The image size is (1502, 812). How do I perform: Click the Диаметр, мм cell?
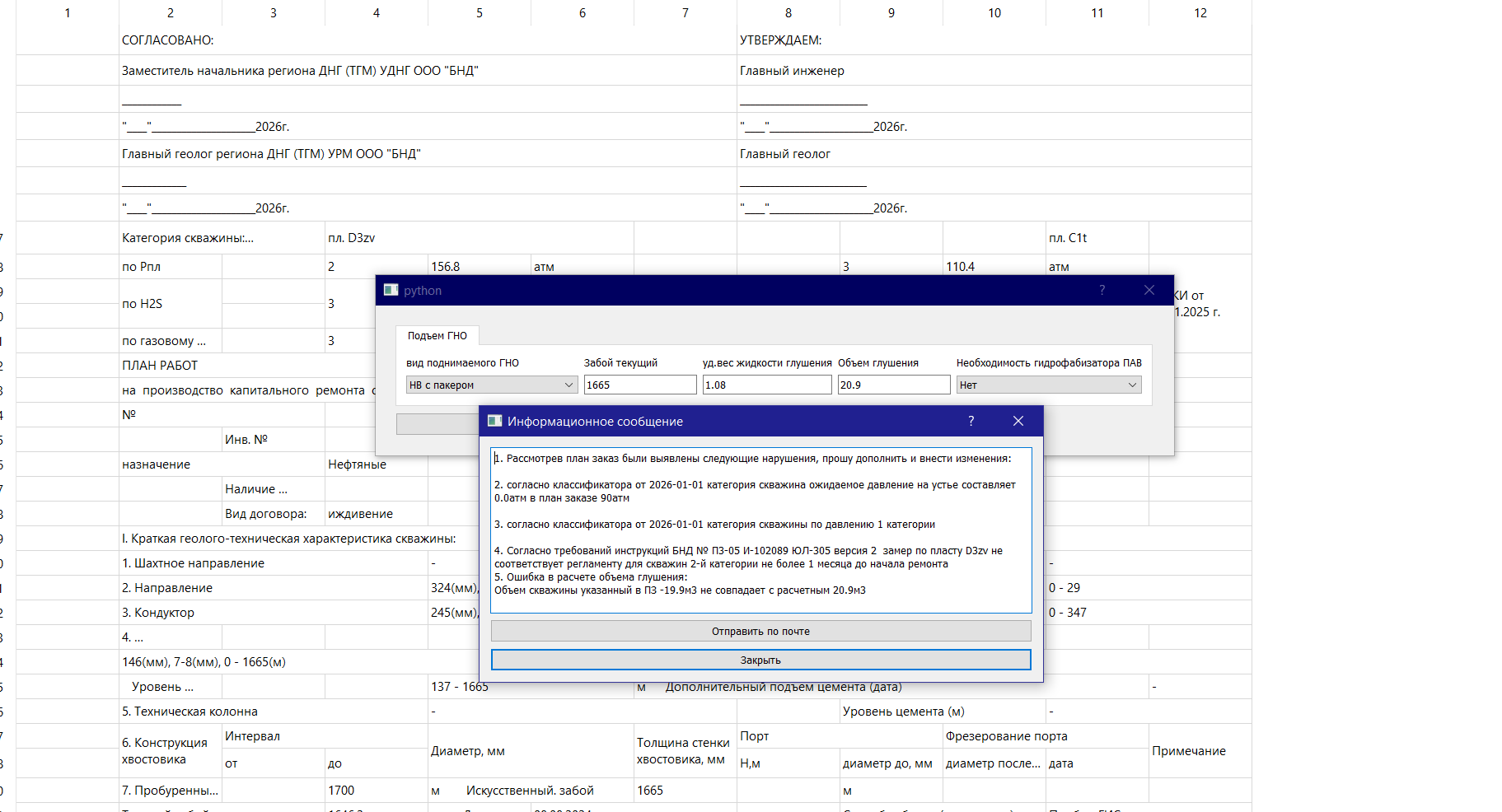(531, 751)
